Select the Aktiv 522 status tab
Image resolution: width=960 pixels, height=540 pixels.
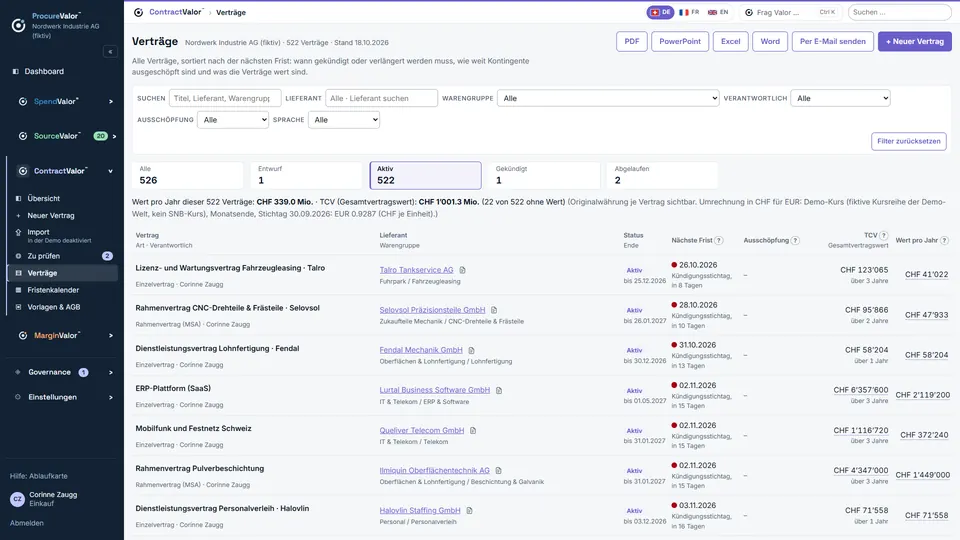pyautogui.click(x=426, y=175)
